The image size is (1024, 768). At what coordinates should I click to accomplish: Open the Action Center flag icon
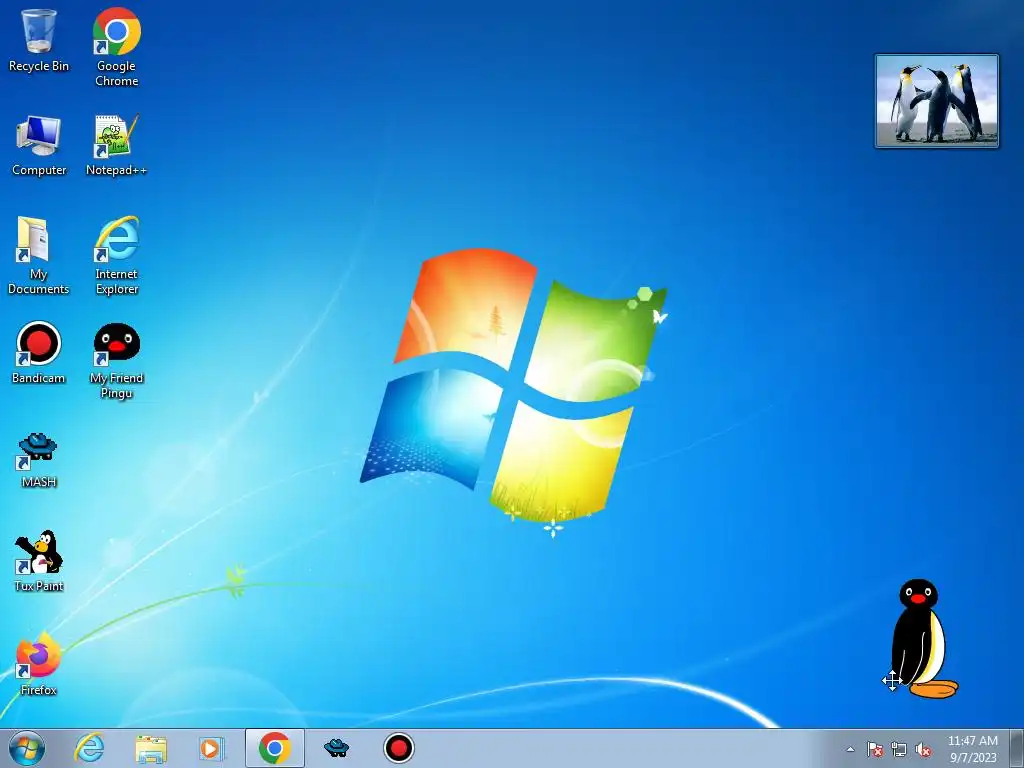[x=874, y=749]
